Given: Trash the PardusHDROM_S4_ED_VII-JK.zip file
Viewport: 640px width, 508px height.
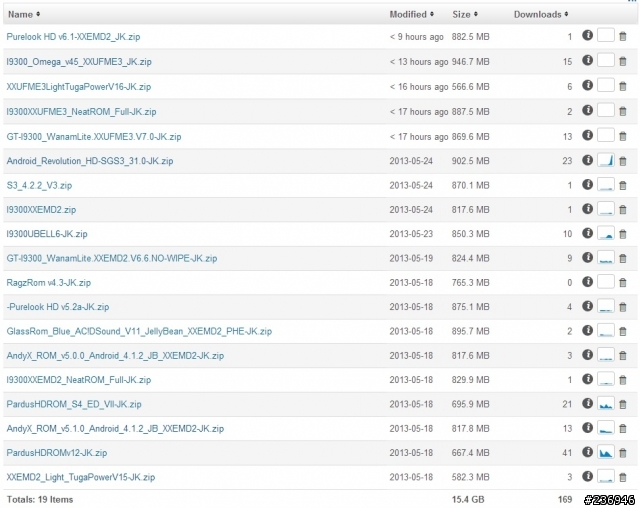Looking at the screenshot, I should 623,404.
